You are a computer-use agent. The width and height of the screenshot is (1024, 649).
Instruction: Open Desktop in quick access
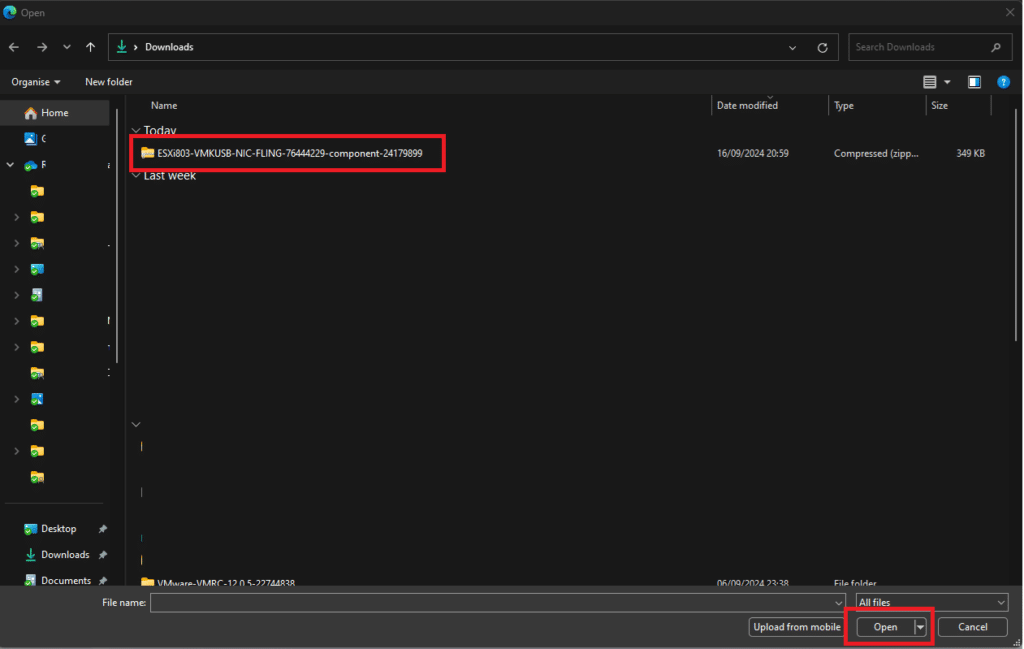58,529
